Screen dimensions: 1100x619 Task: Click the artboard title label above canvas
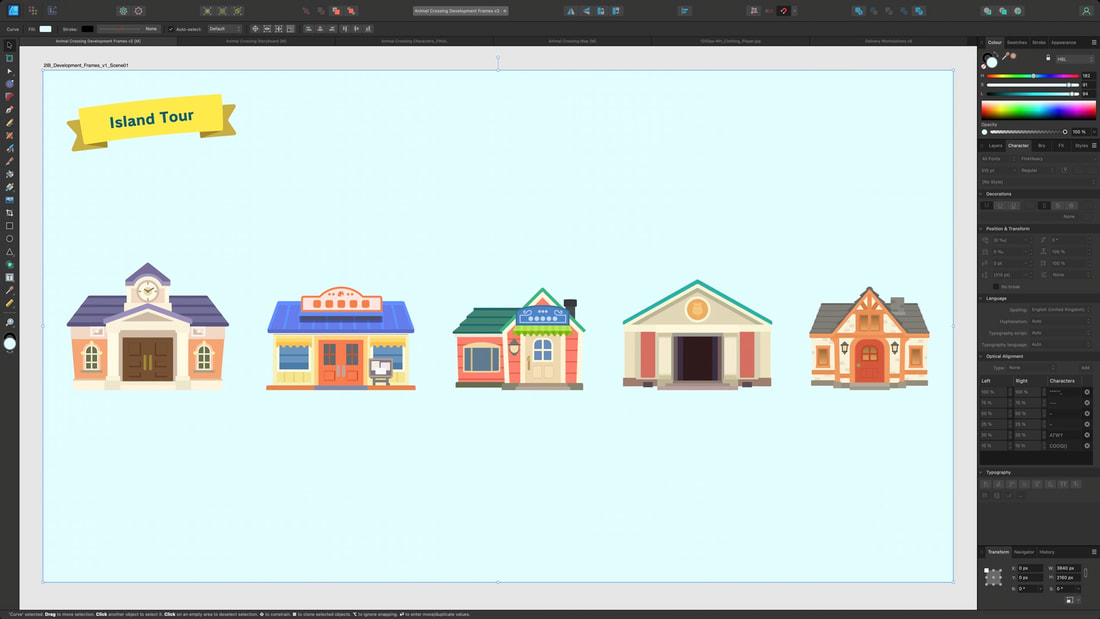point(86,65)
